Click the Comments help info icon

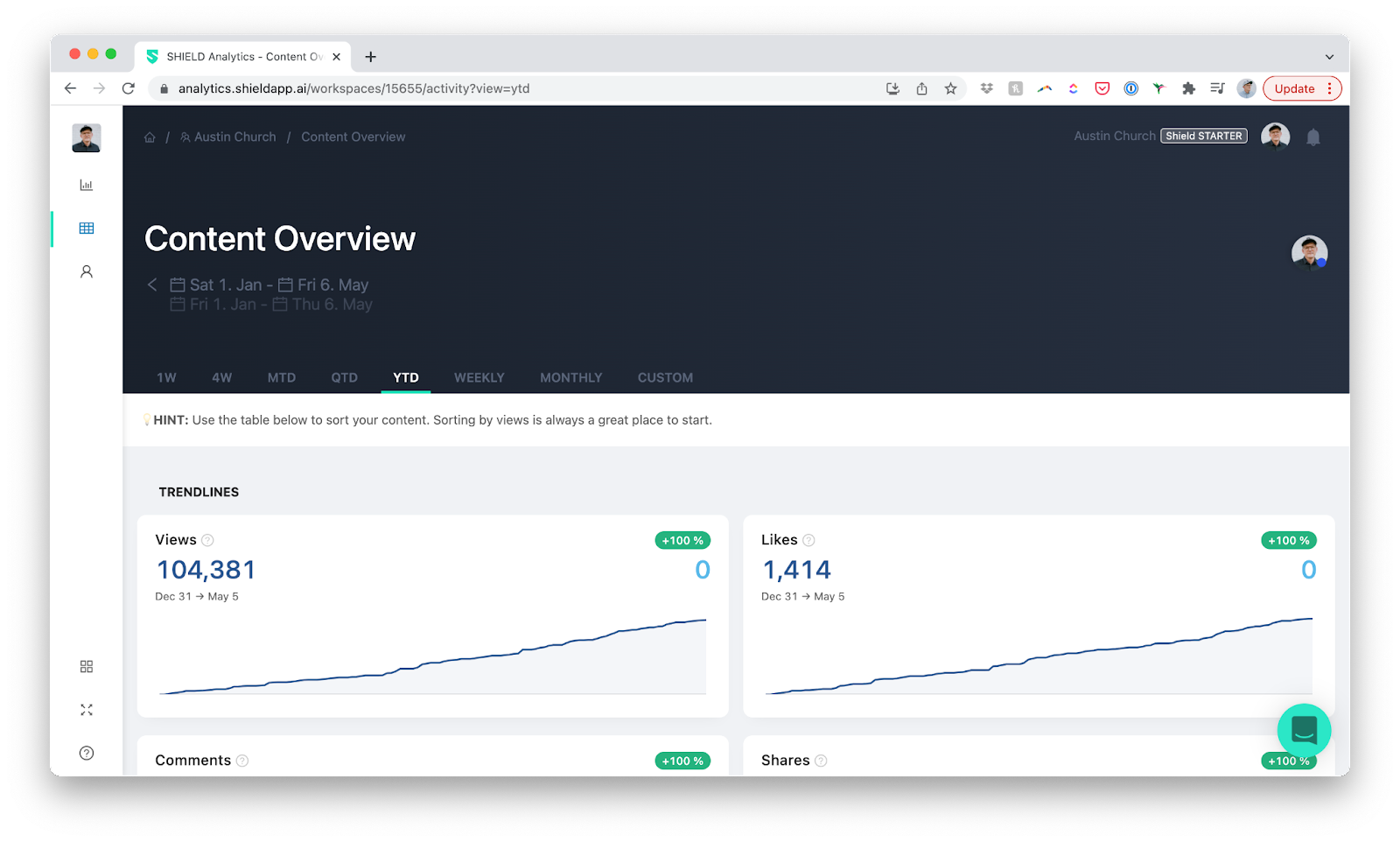tap(242, 761)
